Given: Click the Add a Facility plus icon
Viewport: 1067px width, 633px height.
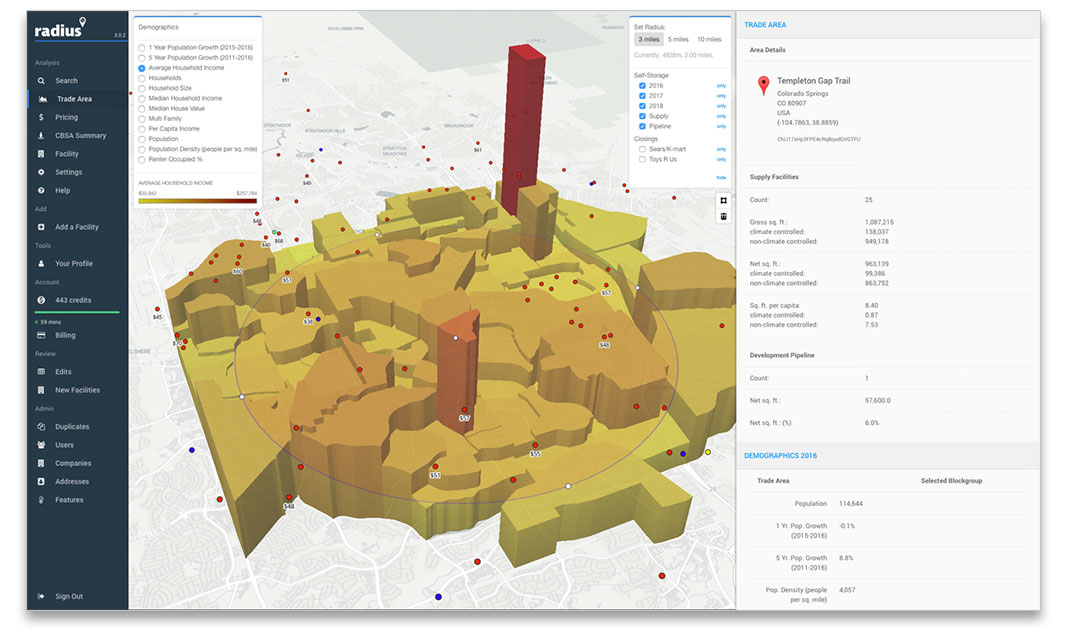Looking at the screenshot, I should (41, 227).
